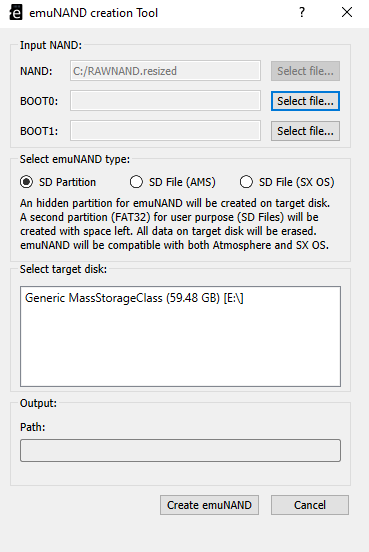
Task: Start creation with Create emuNAND button
Action: click(209, 505)
